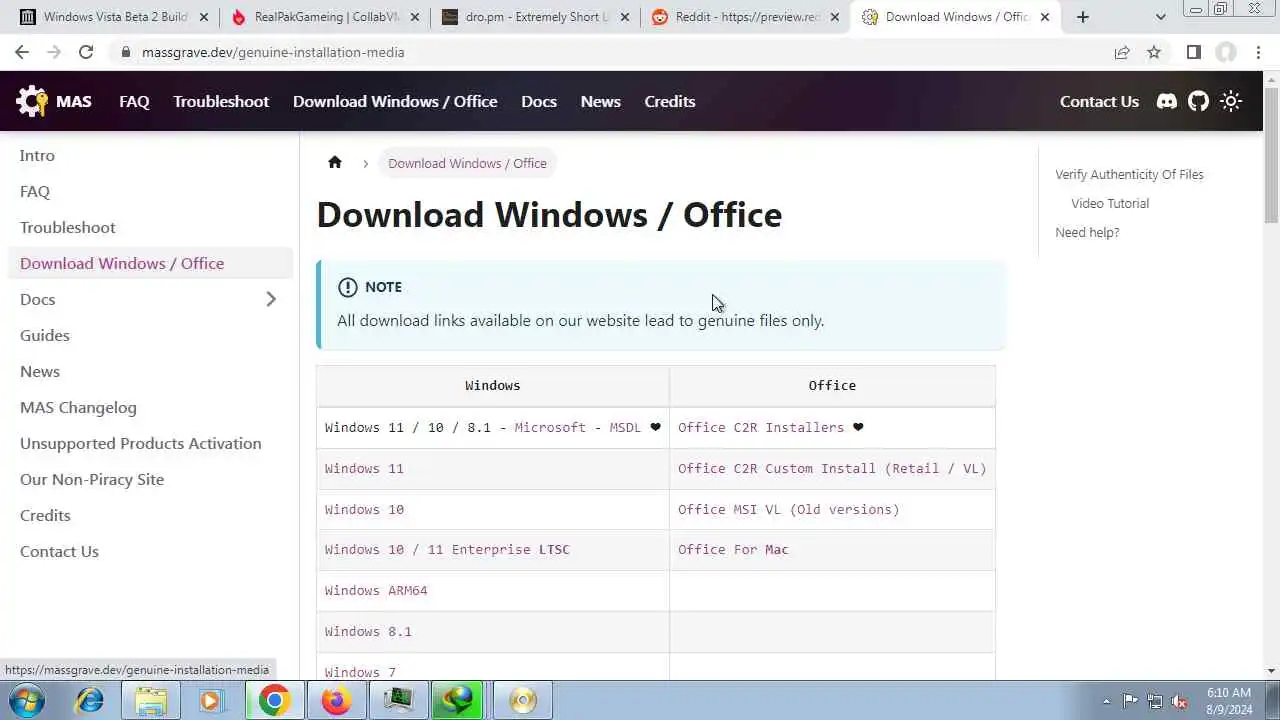Open the Windows 11 download link
This screenshot has height=720, width=1280.
[x=364, y=468]
